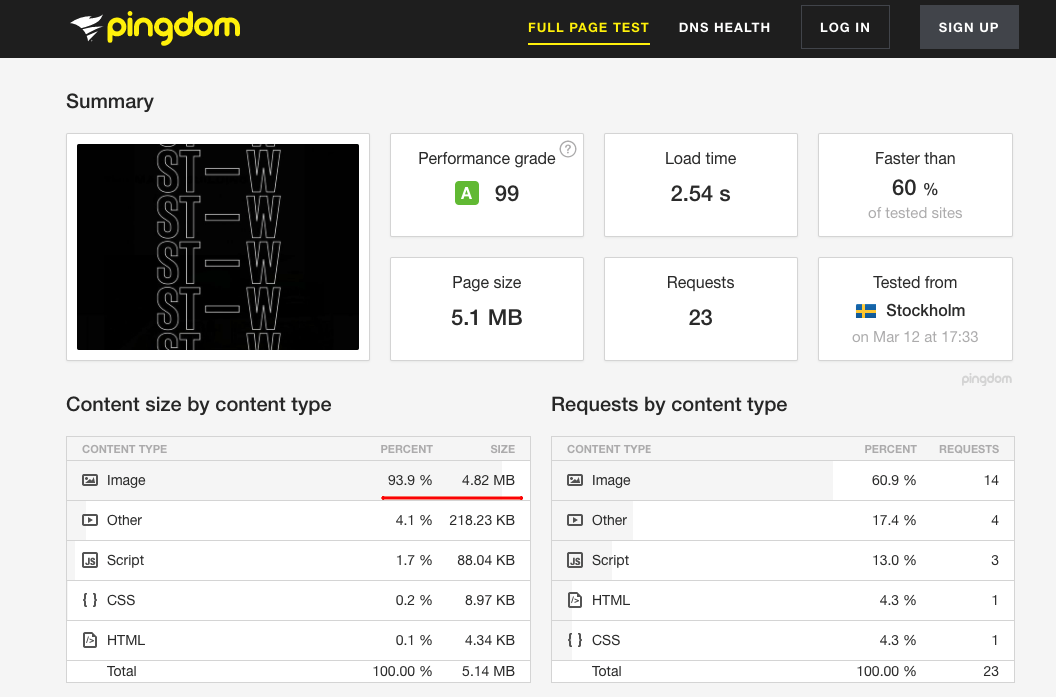Click the Load time 2.54 s value
The height and width of the screenshot is (697, 1056).
700,194
